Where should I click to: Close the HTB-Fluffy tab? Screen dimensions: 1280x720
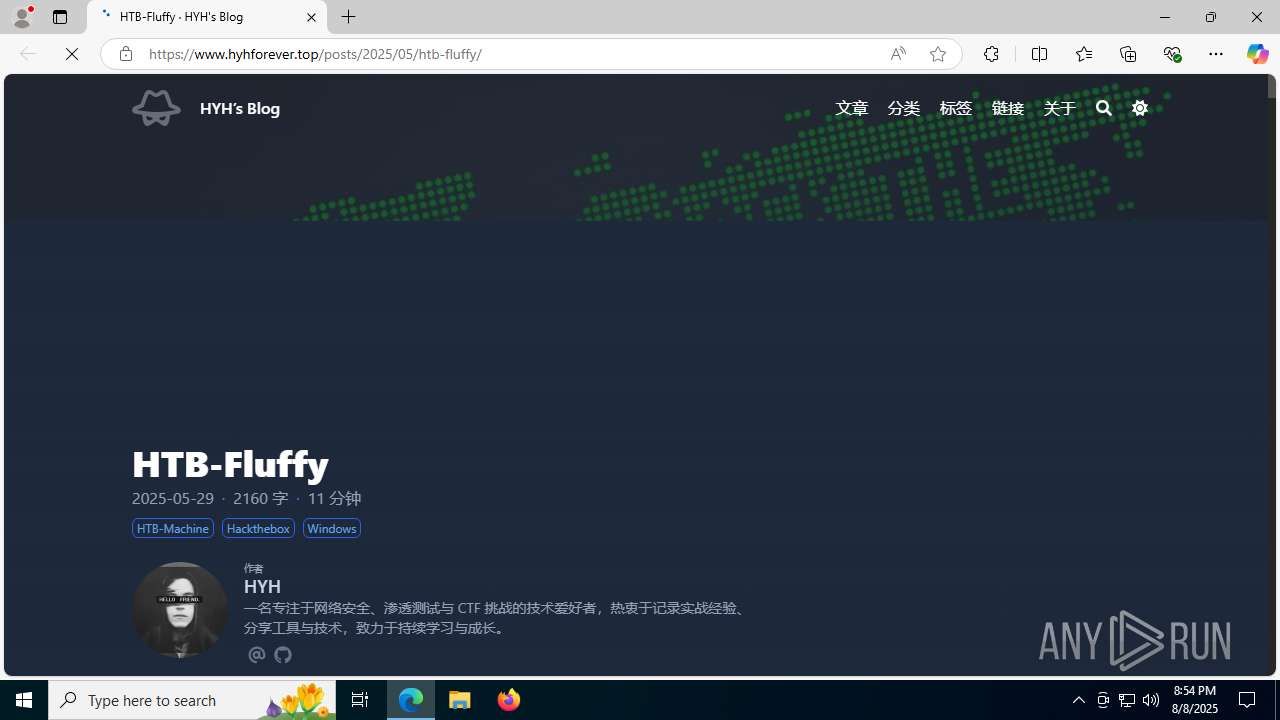coord(311,17)
